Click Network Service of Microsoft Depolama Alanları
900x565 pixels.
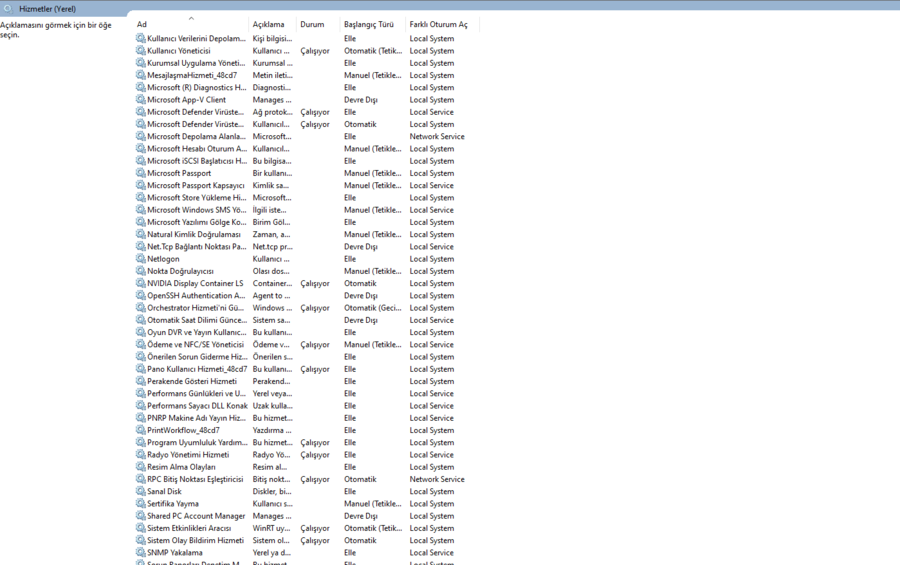click(437, 136)
